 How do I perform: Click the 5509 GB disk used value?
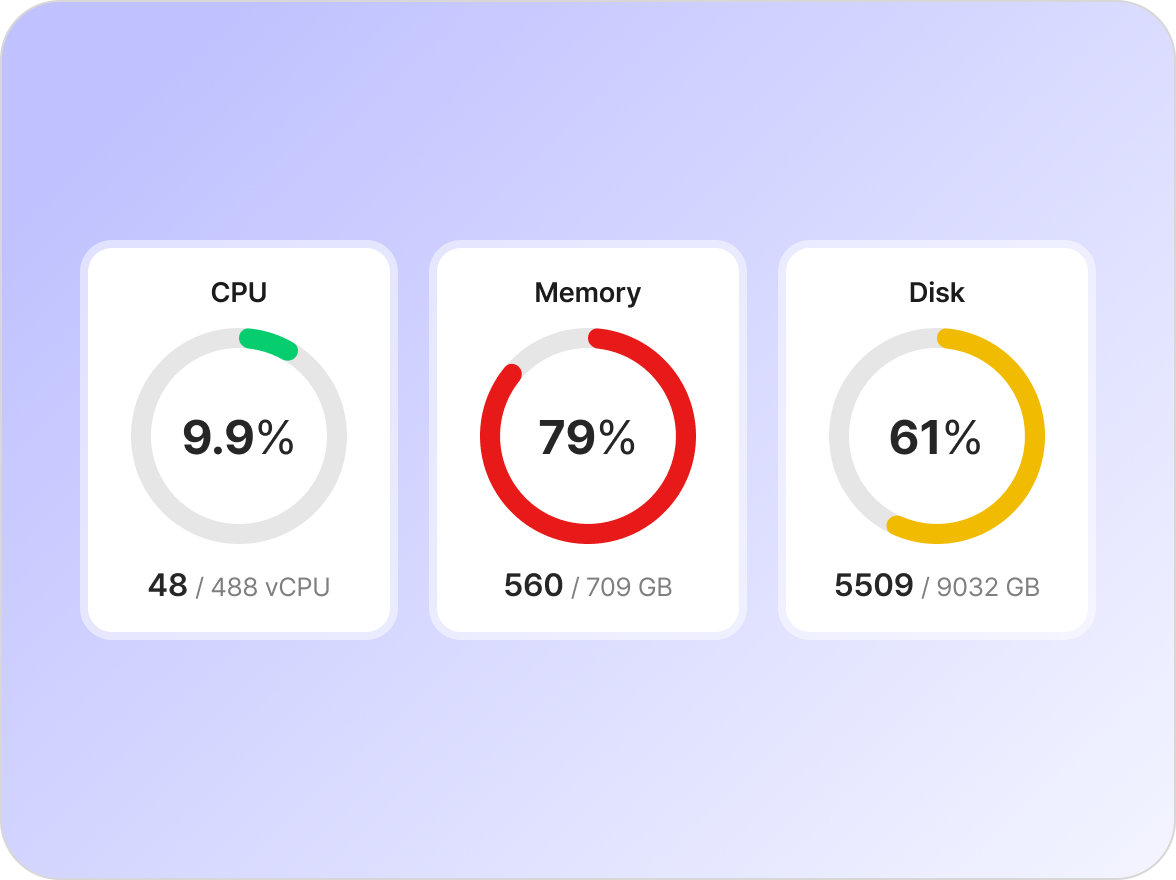tap(874, 585)
